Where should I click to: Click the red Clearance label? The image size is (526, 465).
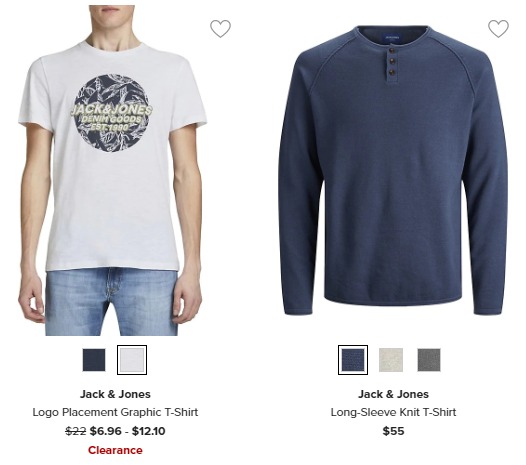tap(115, 450)
